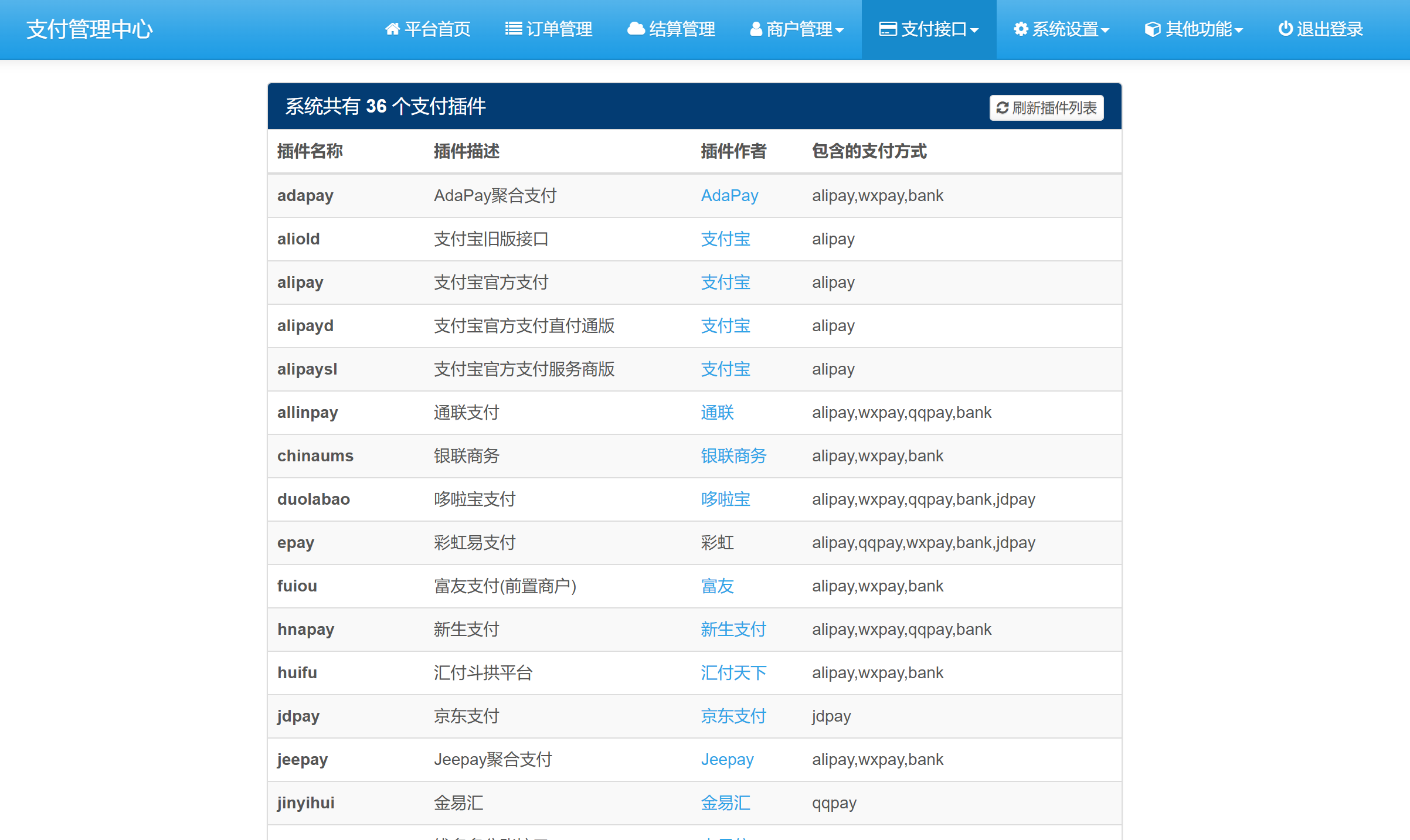The width and height of the screenshot is (1410, 840).
Task: Expand the 支付接口 dropdown caret
Action: [974, 30]
